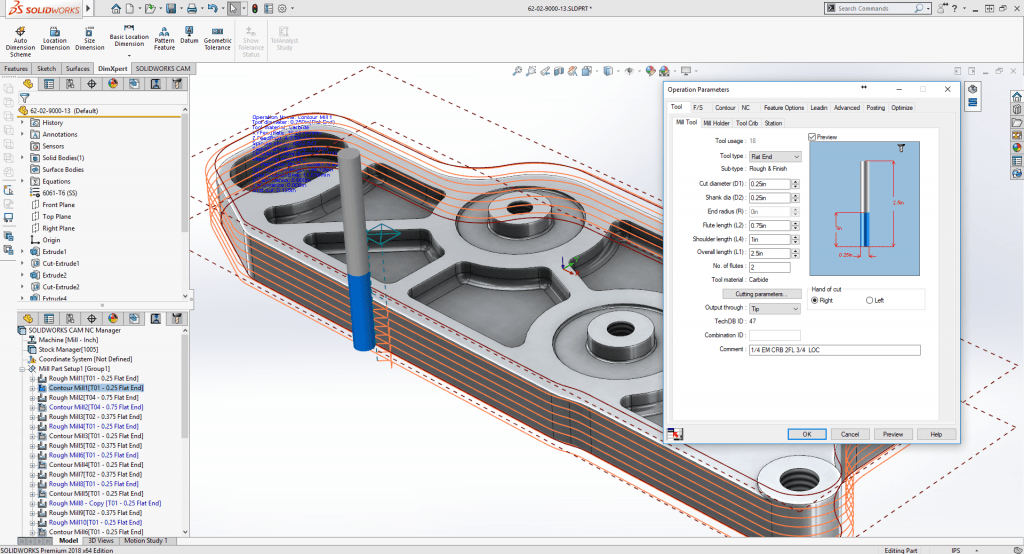
Task: Activate the Geometric Tolerance tool
Action: (217, 38)
